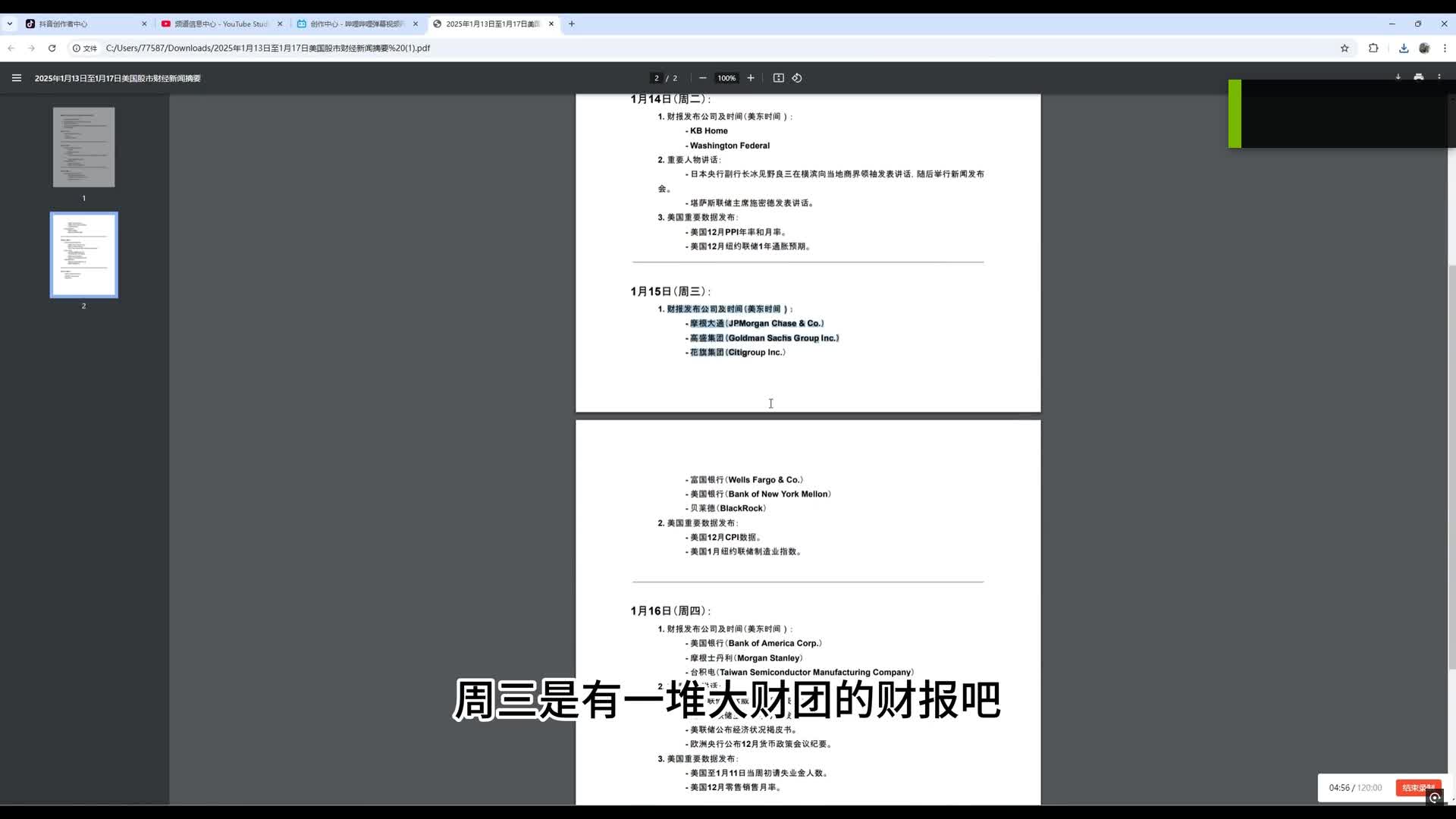The image size is (1456, 819).
Task: Download the PDF from viewer toolbar
Action: coord(1398,77)
